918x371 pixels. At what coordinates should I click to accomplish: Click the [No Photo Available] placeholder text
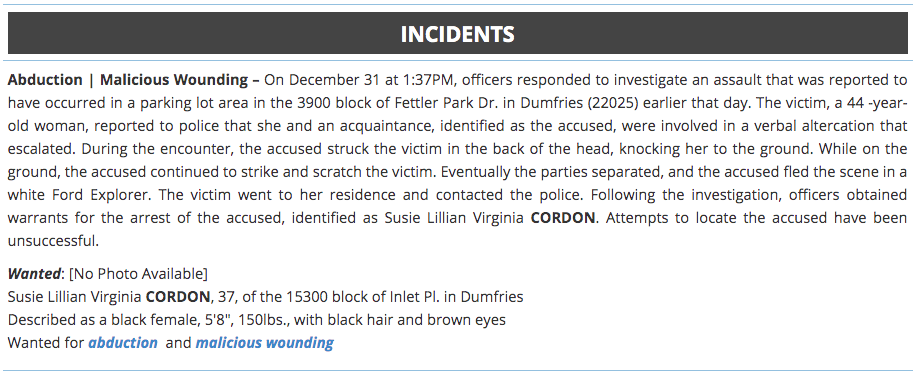(x=138, y=273)
